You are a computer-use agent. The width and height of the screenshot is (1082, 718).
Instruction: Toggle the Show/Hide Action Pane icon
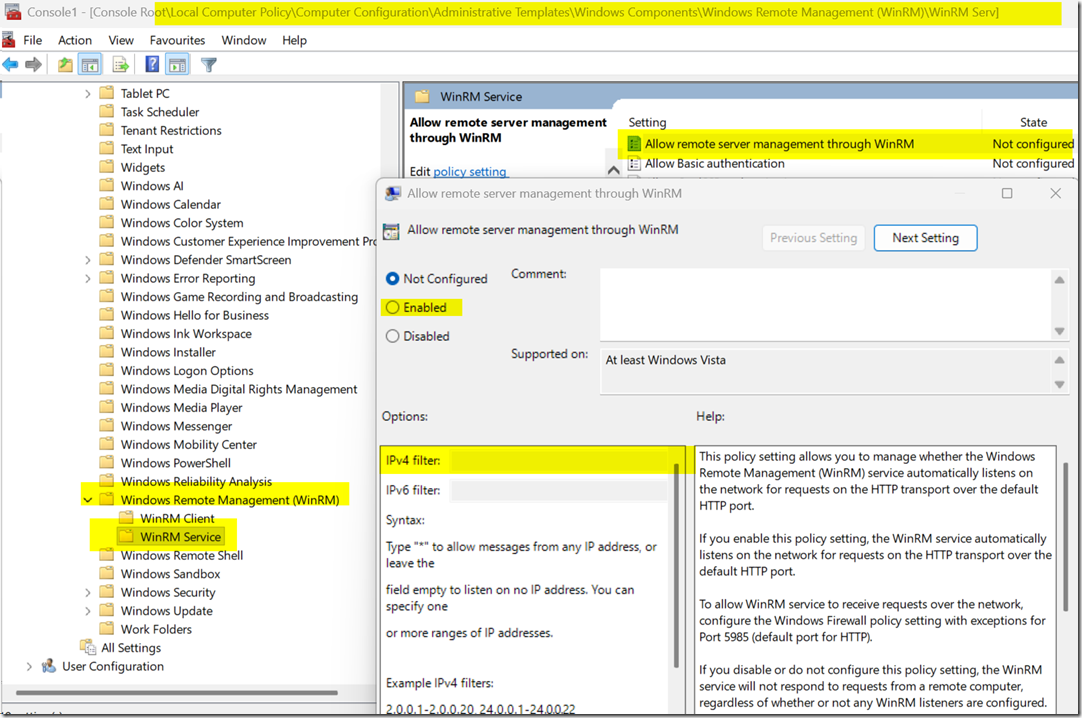(177, 65)
